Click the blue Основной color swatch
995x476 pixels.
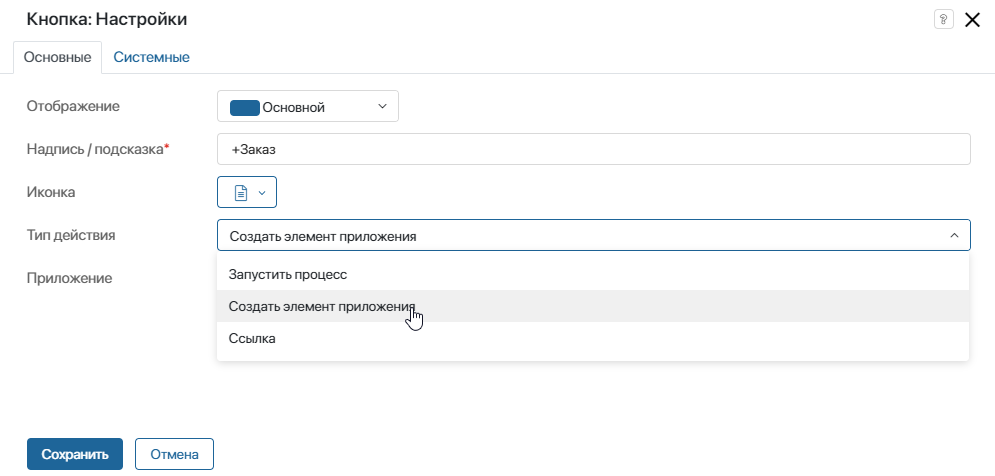[244, 107]
